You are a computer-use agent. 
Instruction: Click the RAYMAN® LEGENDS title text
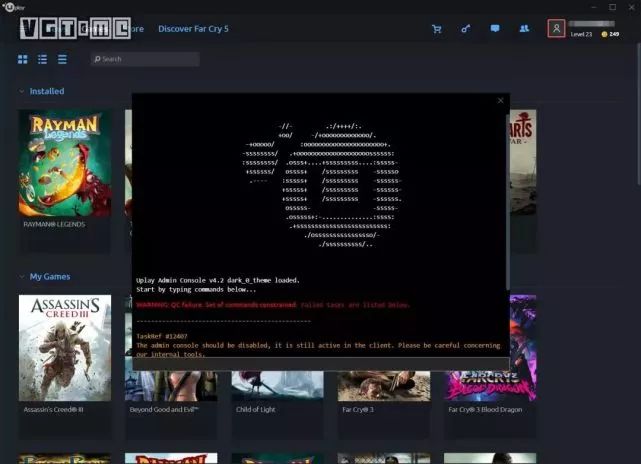54,224
